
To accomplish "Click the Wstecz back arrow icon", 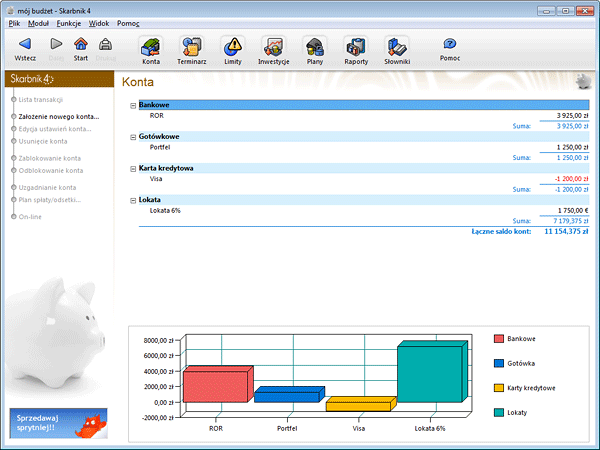I will pyautogui.click(x=25, y=45).
